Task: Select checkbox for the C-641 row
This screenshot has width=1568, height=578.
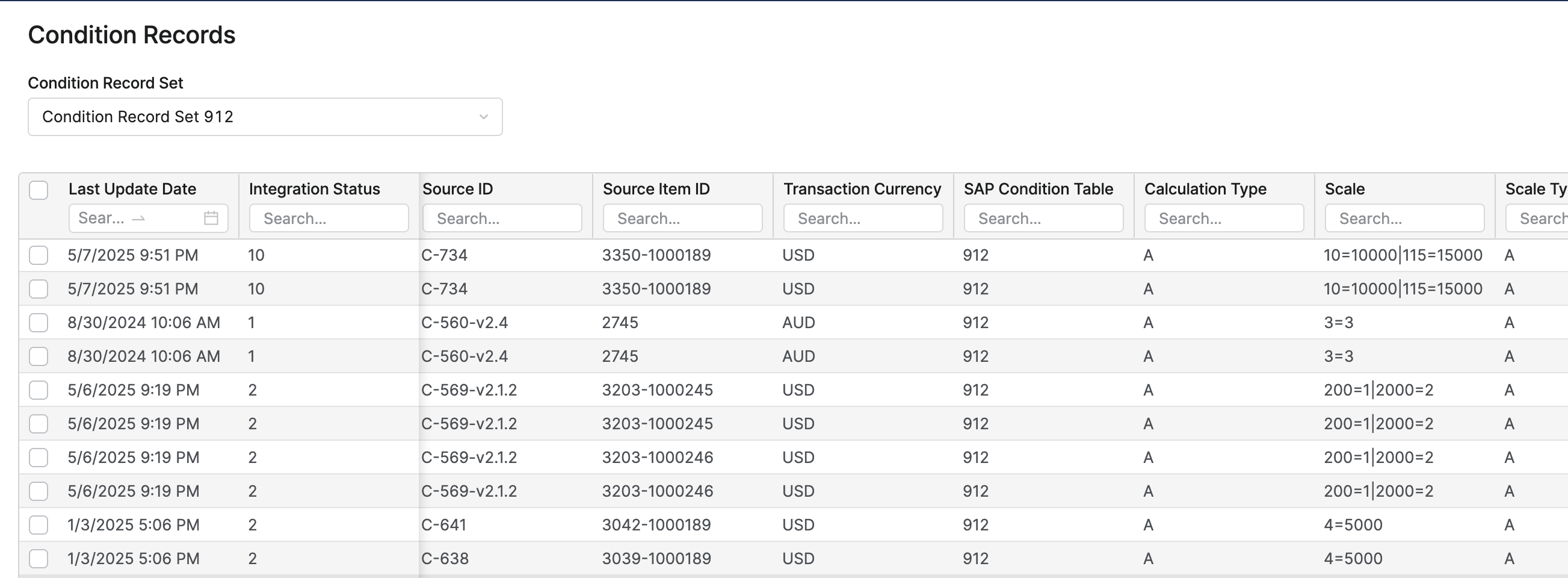Action: tap(39, 525)
